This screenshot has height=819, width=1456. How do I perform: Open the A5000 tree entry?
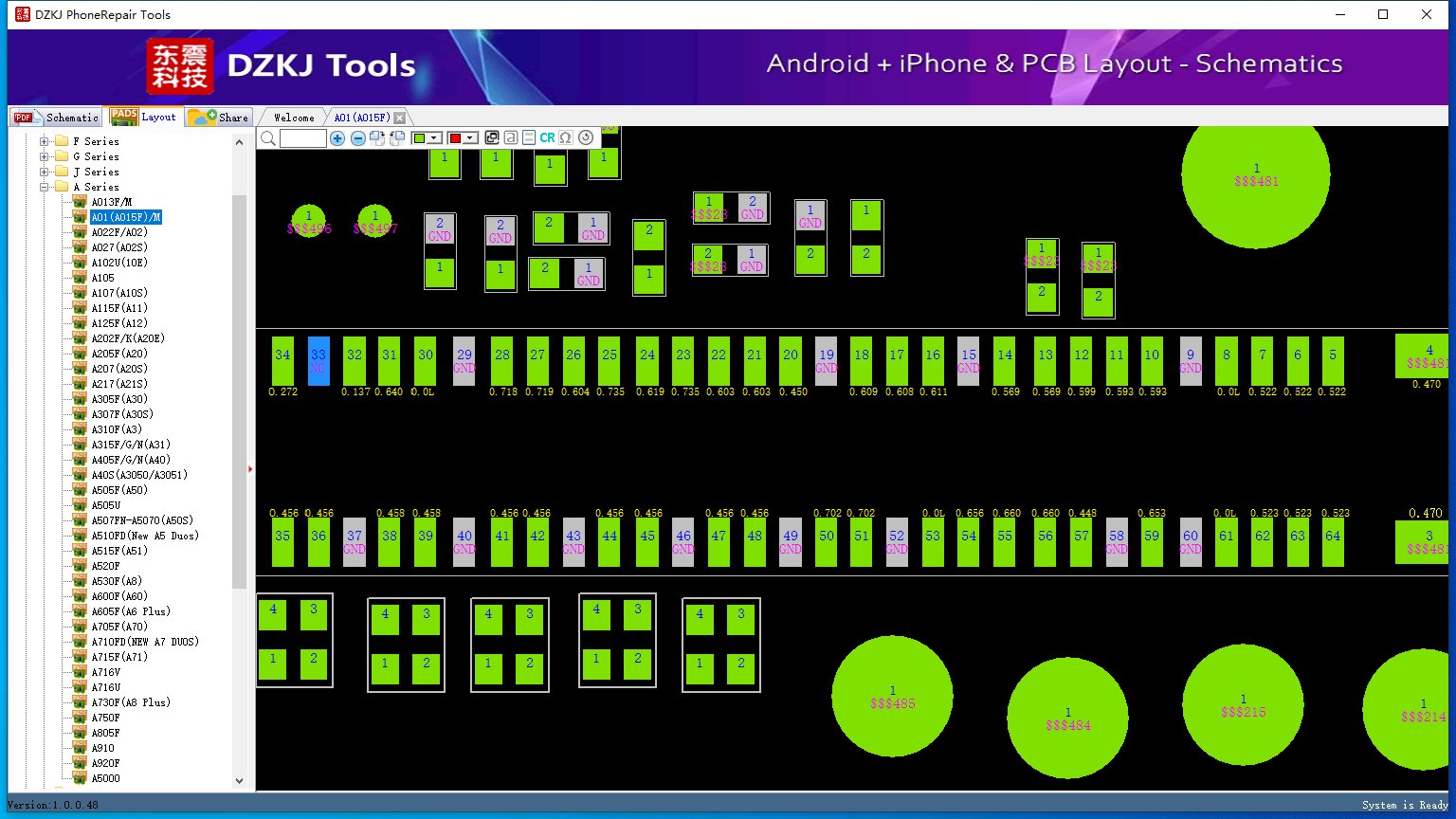[x=106, y=778]
